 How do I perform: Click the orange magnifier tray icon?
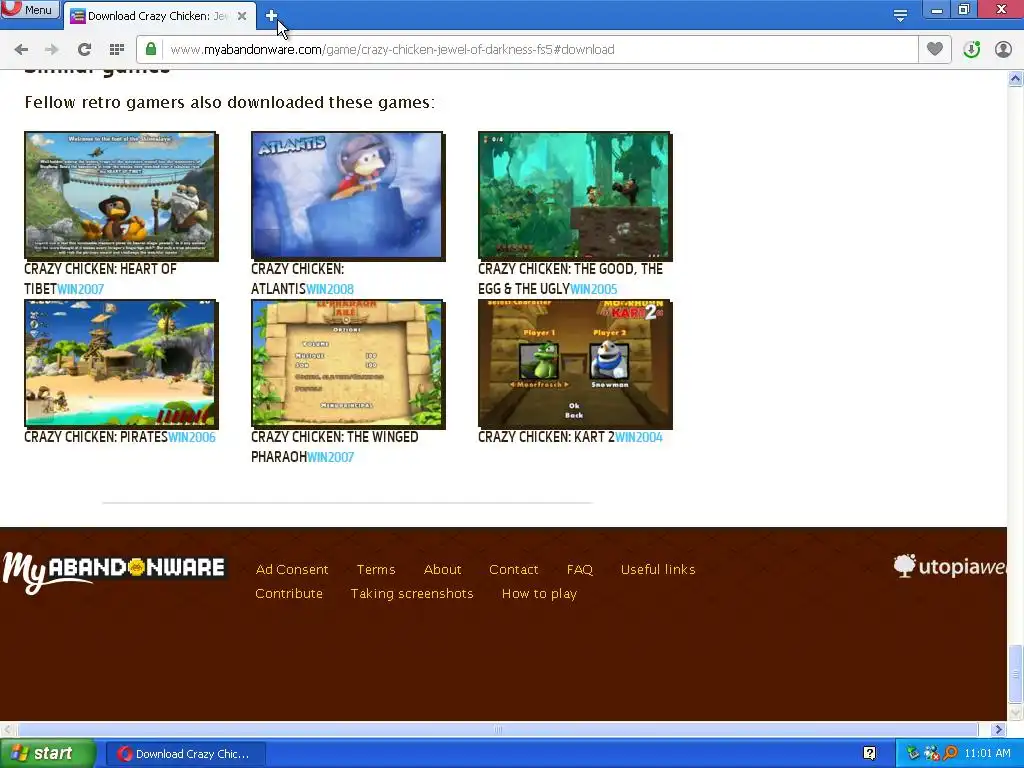point(951,754)
